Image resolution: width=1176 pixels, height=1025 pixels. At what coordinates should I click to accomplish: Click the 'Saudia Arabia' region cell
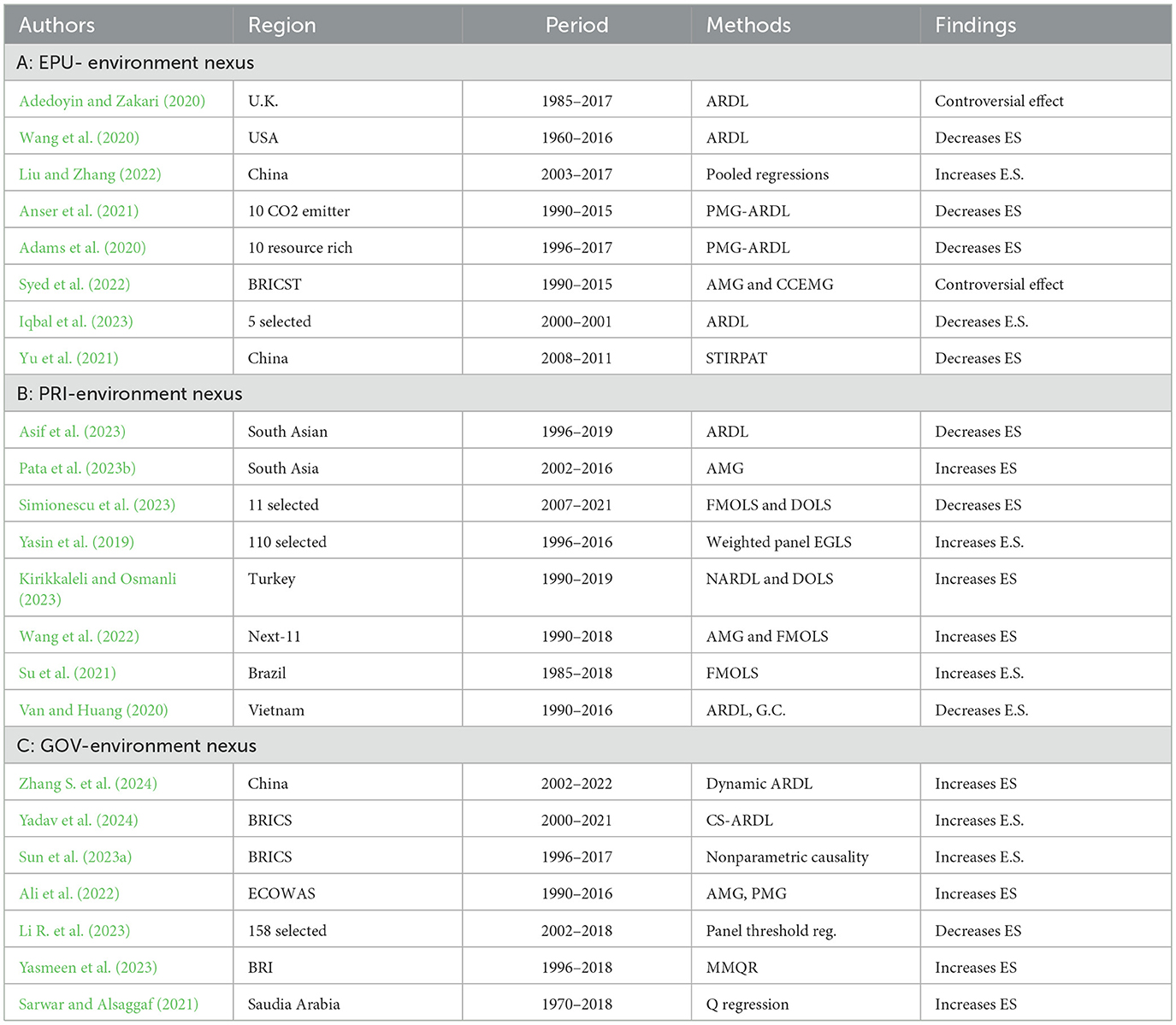pos(293,1004)
